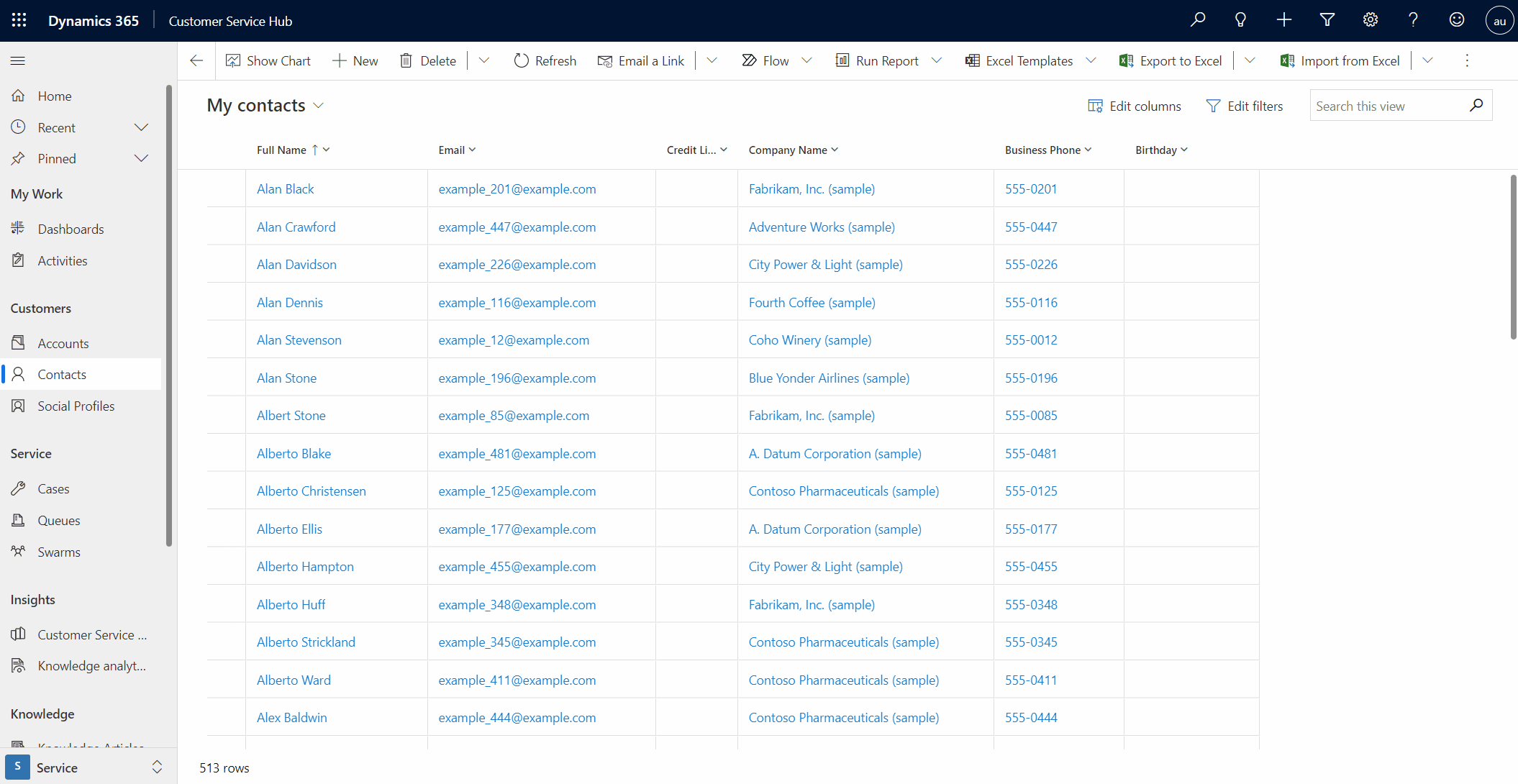Open the Settings gear icon

click(x=1370, y=20)
